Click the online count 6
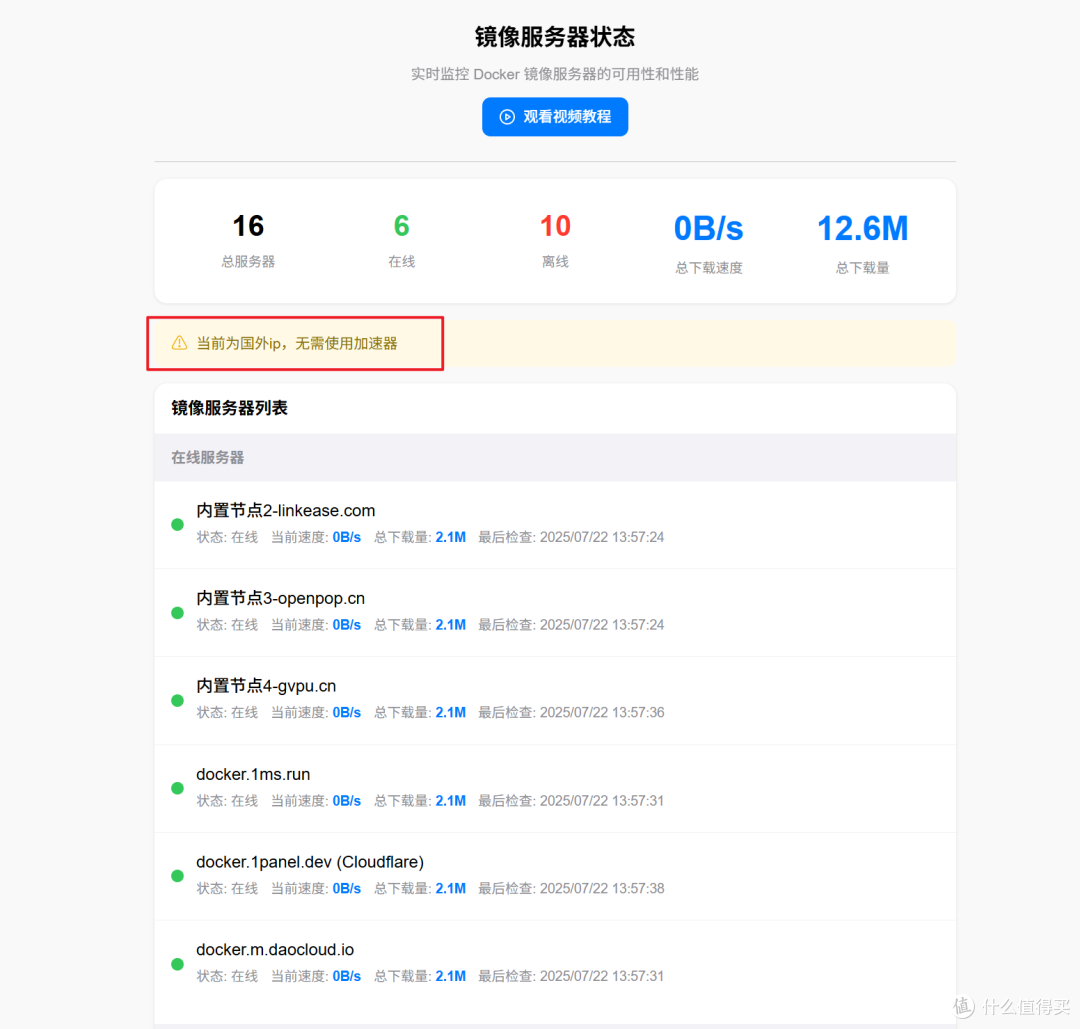 (402, 226)
